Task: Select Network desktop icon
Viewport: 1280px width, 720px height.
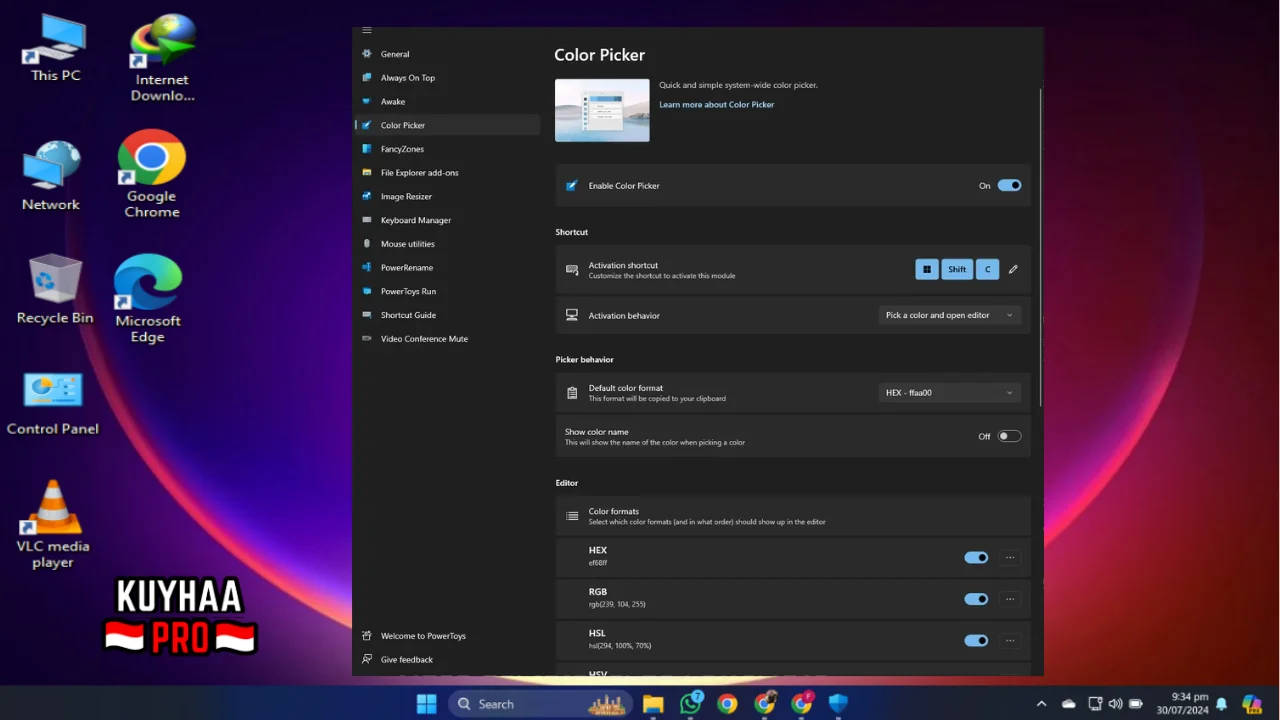Action: [51, 176]
